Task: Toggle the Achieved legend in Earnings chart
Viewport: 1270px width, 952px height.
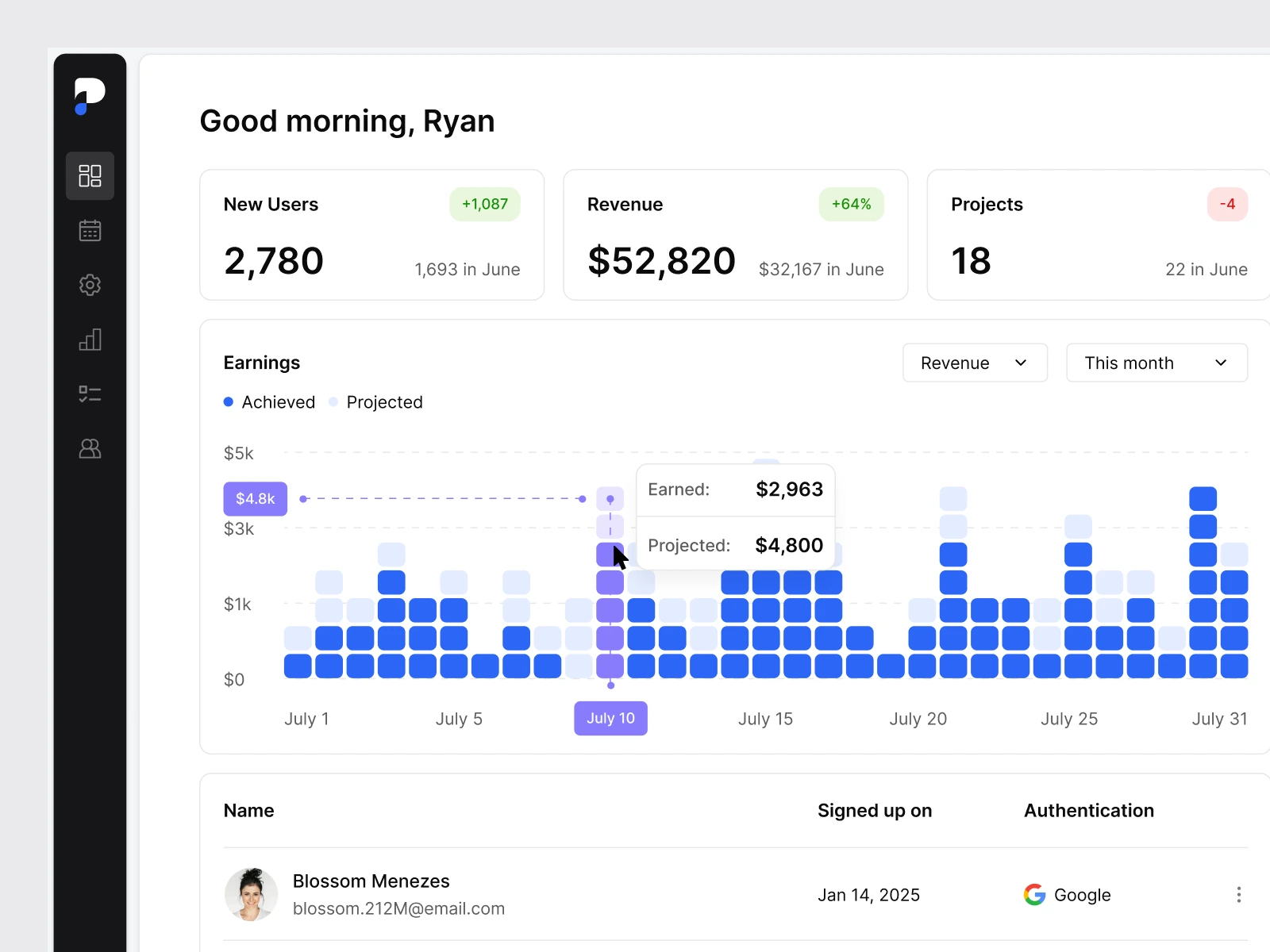Action: (x=269, y=402)
